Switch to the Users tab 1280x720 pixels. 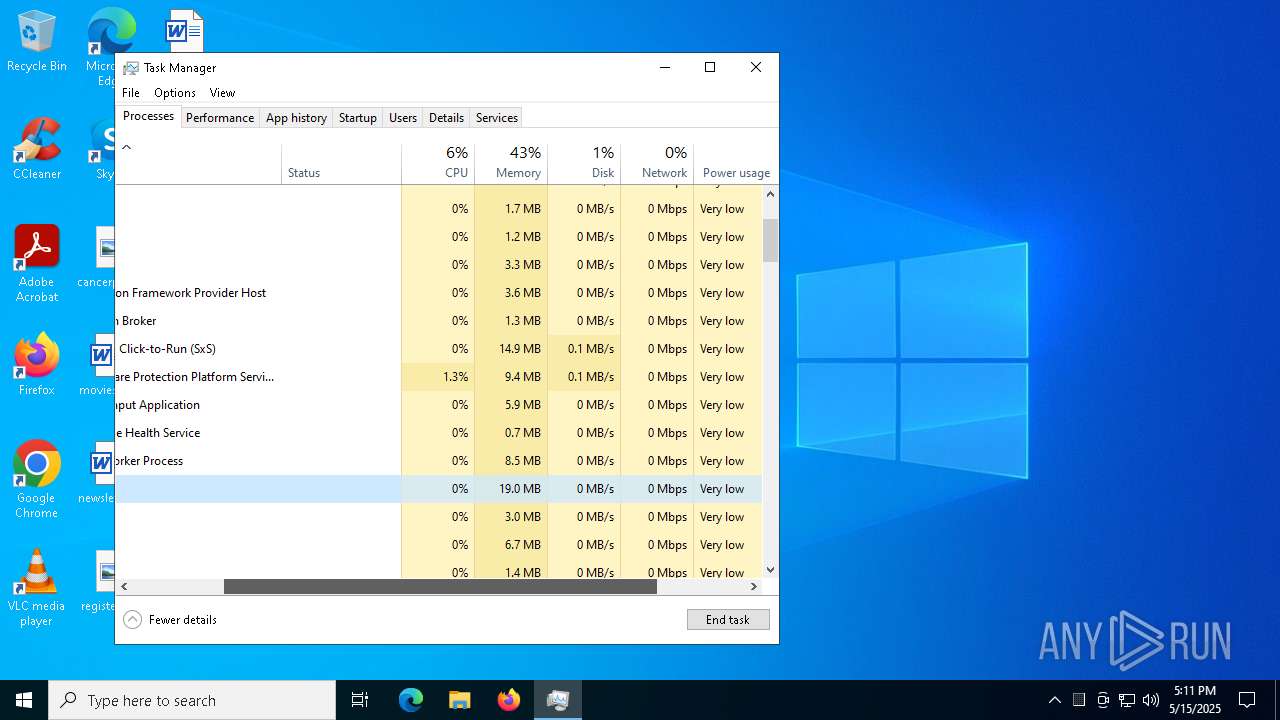(403, 118)
